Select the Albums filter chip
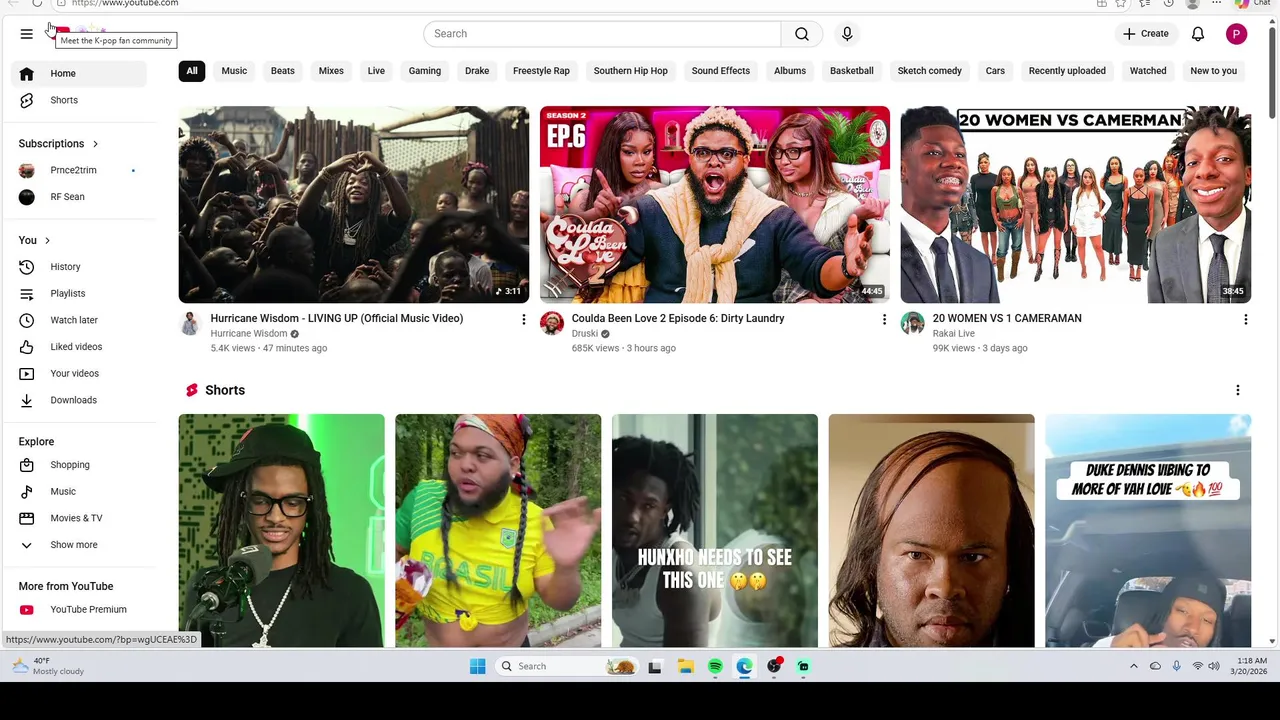This screenshot has height=720, width=1280. pos(790,71)
